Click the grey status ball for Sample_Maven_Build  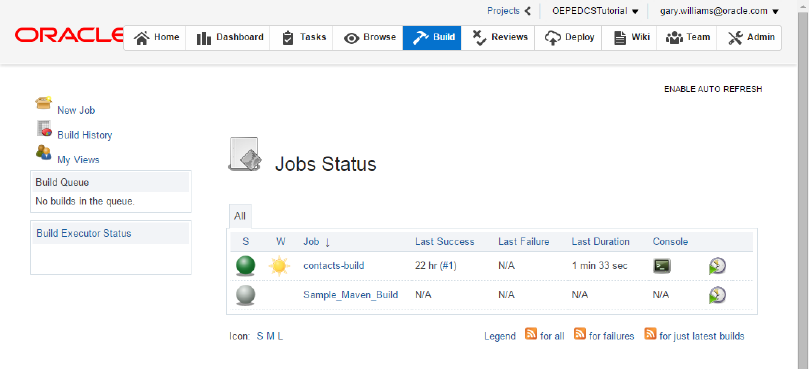click(x=246, y=295)
